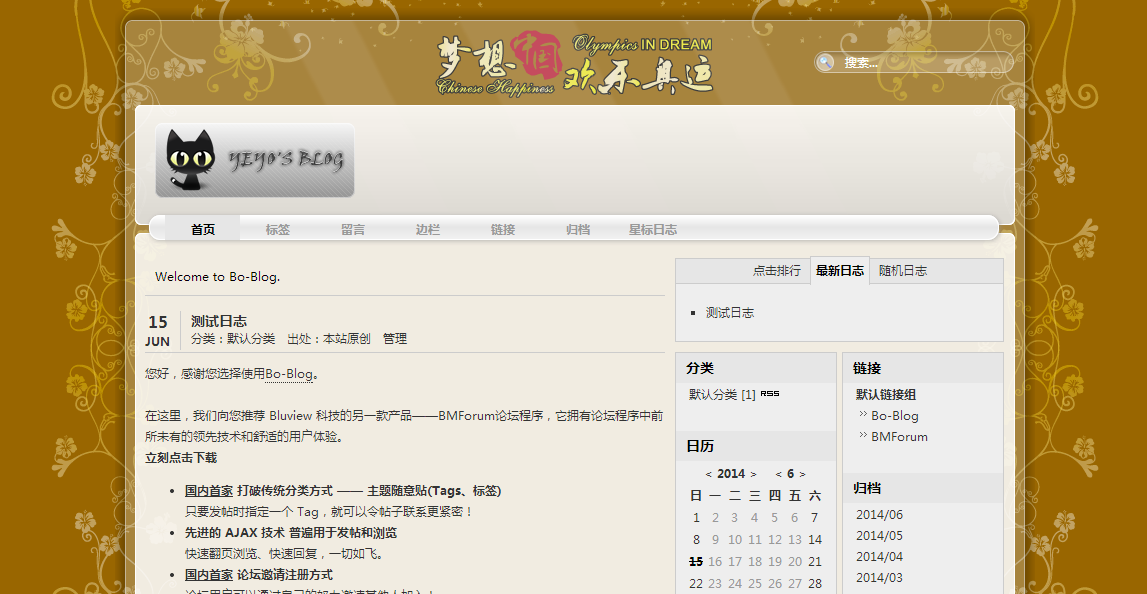Go to next year arrow after 2014
1147x594 pixels.
[x=753, y=474]
